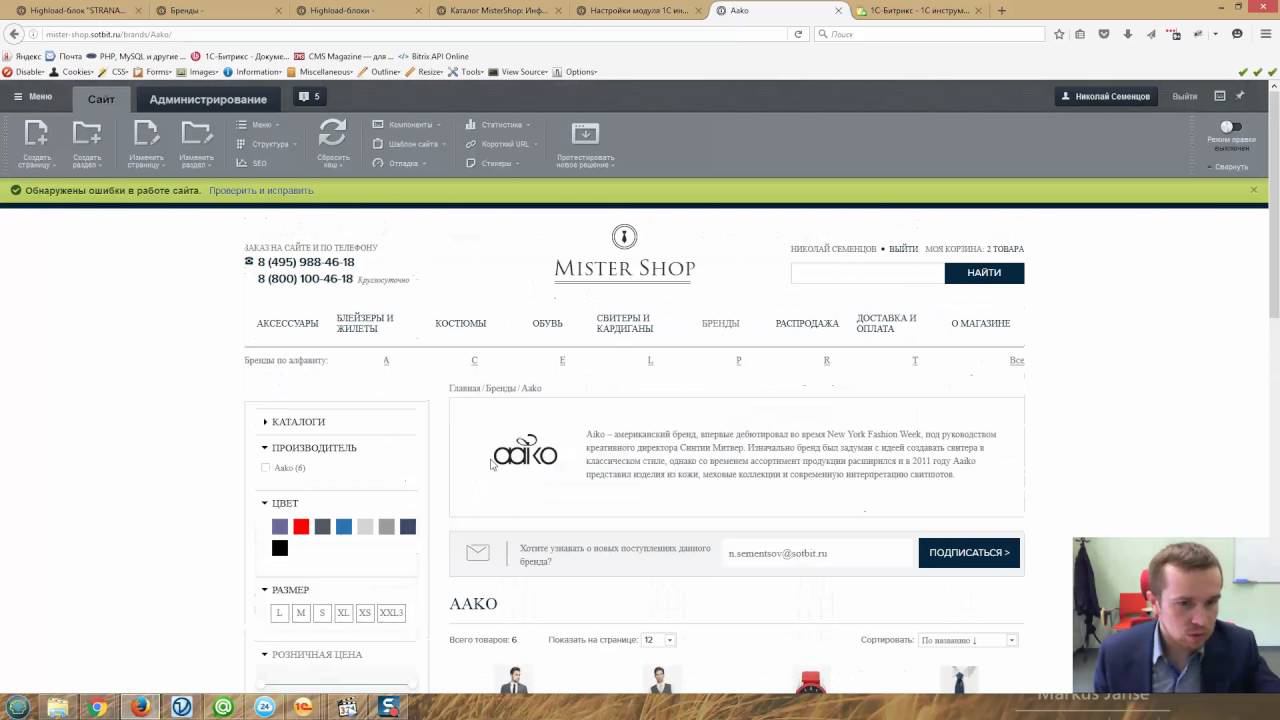Viewport: 1280px width, 720px height.
Task: Click the Подписаться subscribe button
Action: click(x=969, y=553)
